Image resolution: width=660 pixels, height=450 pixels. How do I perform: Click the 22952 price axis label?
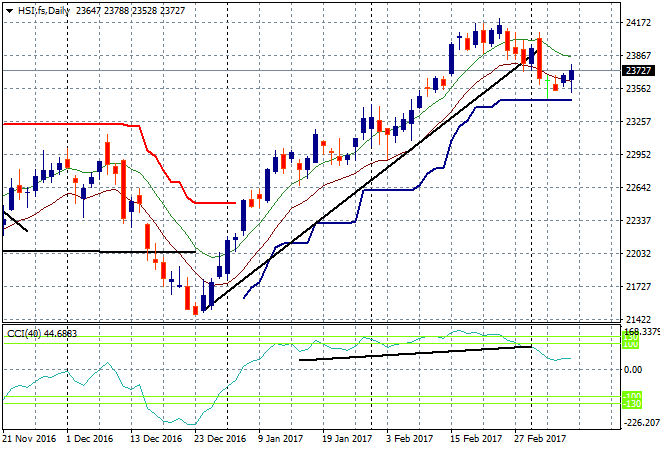[638, 154]
